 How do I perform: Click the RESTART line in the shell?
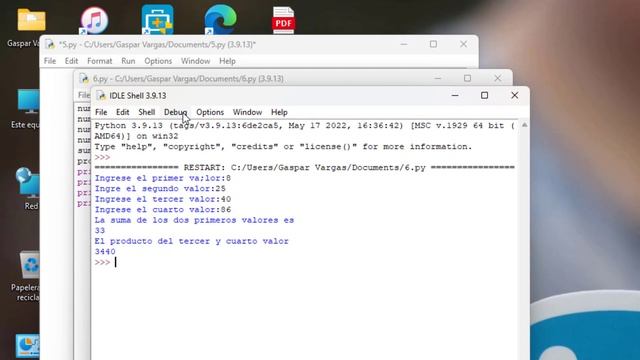coord(304,168)
